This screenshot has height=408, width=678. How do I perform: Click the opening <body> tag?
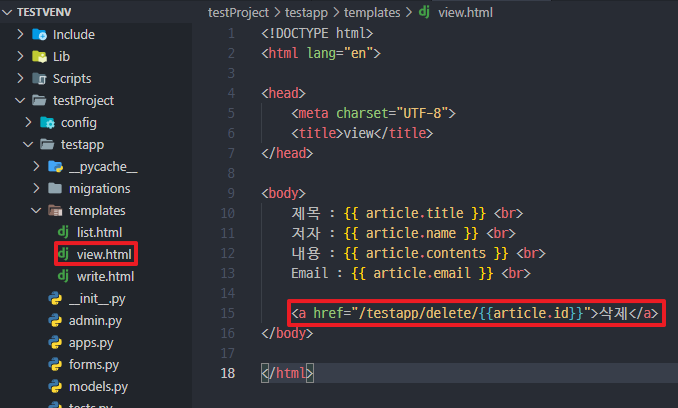pos(283,193)
